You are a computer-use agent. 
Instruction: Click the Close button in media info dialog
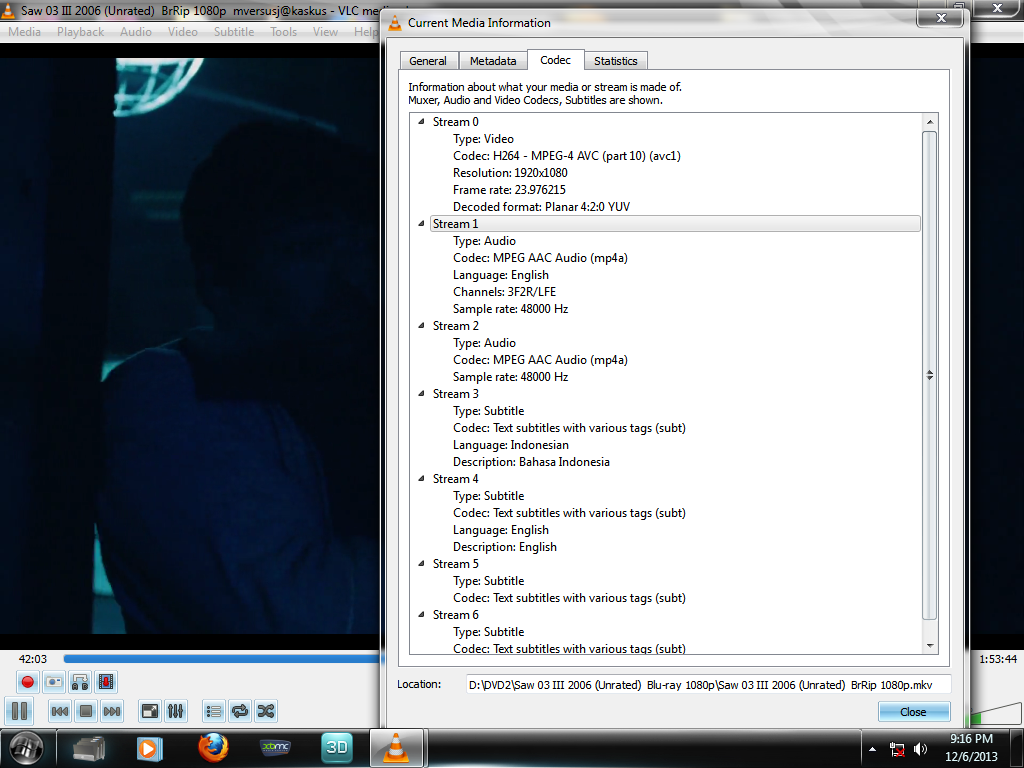[914, 712]
